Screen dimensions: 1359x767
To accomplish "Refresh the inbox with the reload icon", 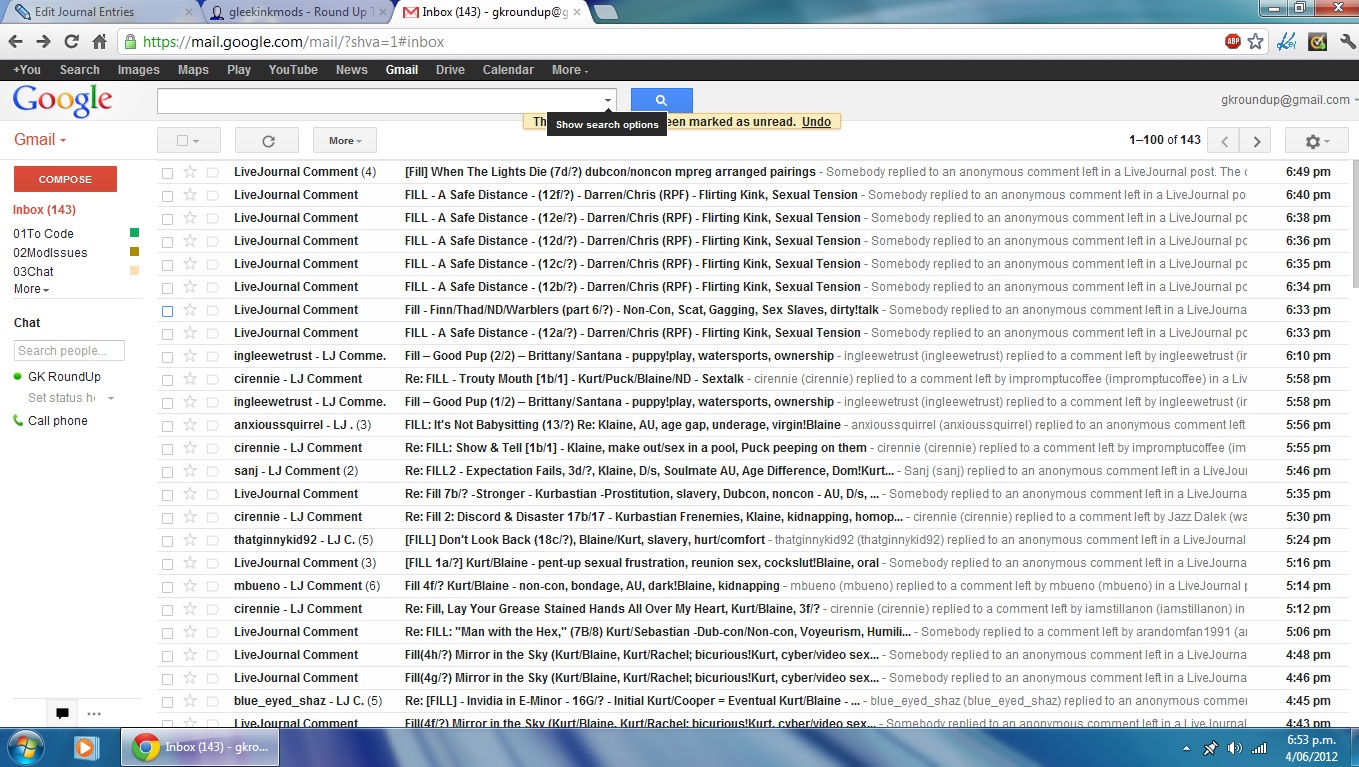I will (268, 141).
